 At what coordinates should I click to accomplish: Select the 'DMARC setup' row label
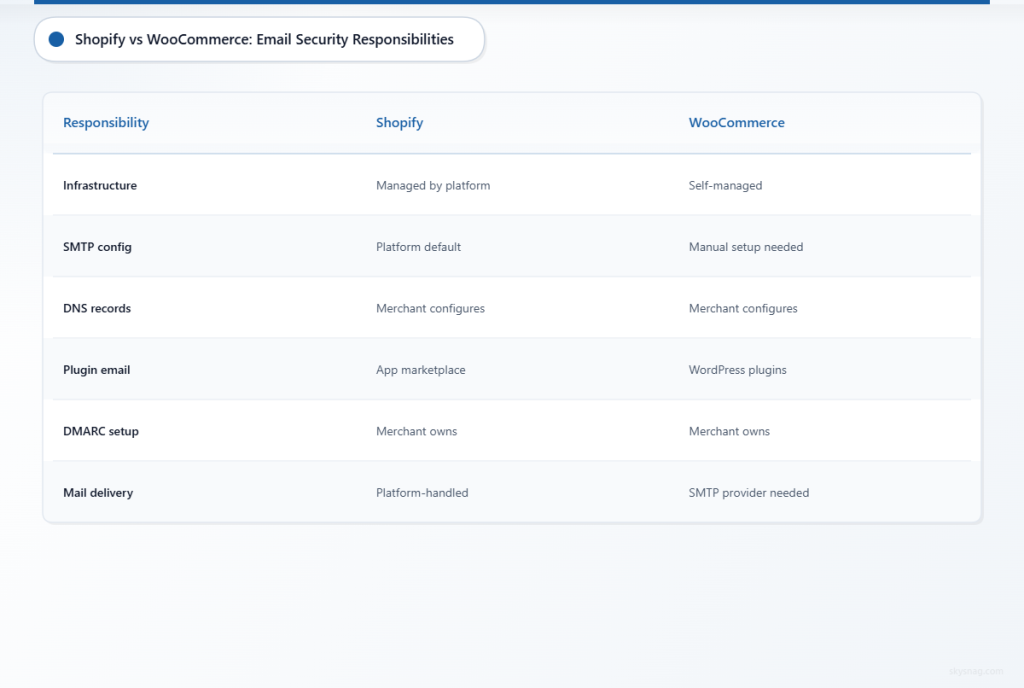(101, 431)
